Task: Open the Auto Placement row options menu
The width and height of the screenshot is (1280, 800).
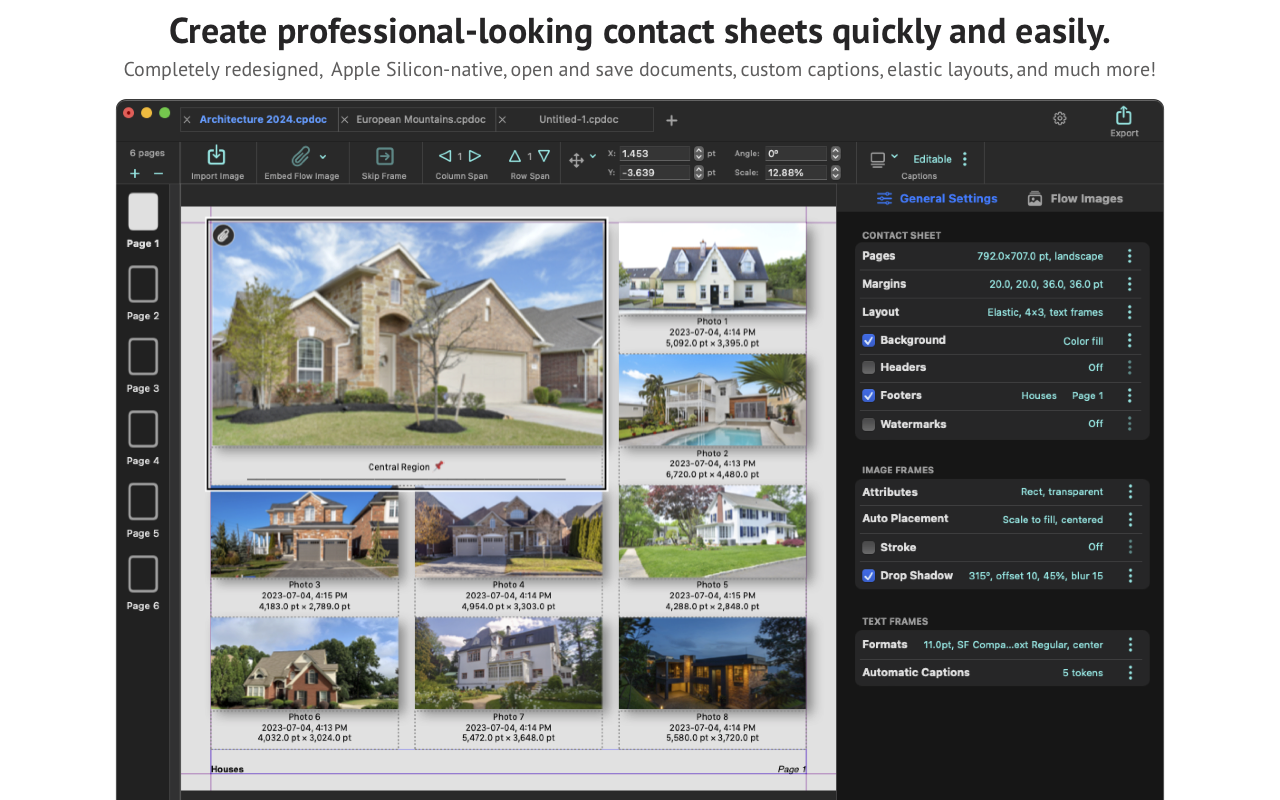Action: (x=1130, y=519)
